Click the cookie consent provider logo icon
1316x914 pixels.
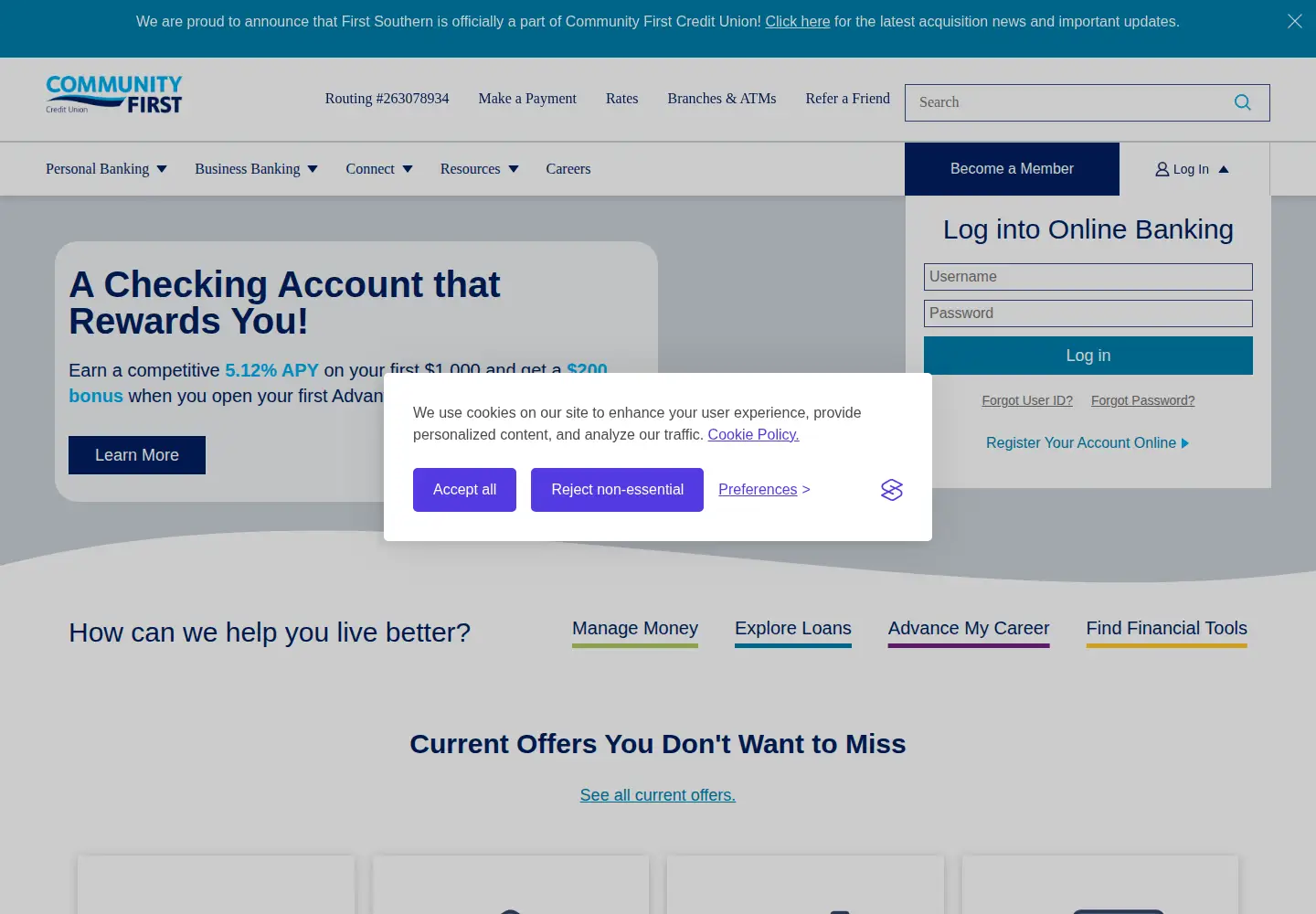(x=892, y=490)
